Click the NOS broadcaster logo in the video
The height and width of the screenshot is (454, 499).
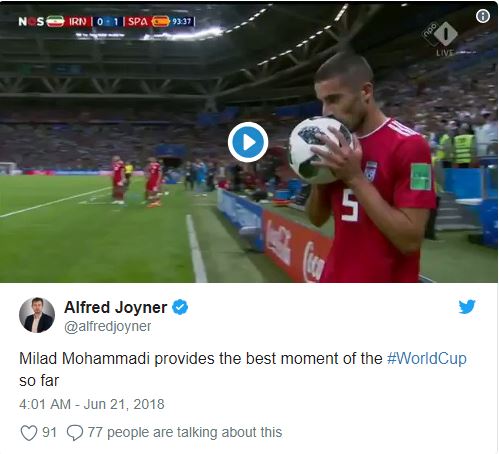[x=31, y=22]
